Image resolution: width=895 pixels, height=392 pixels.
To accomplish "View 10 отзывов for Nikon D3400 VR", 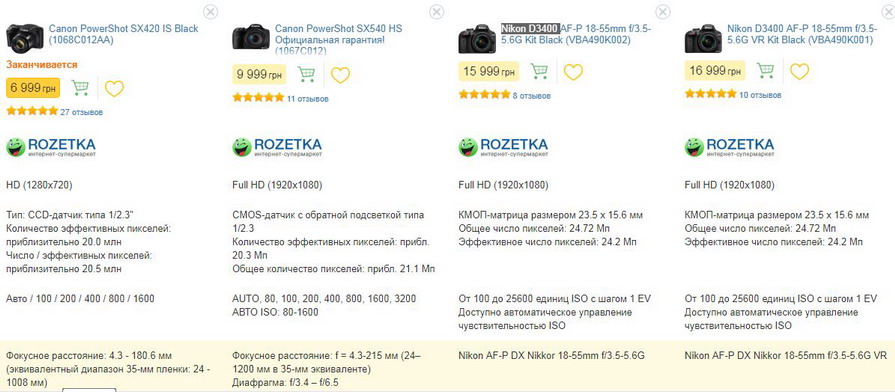I will 760,95.
